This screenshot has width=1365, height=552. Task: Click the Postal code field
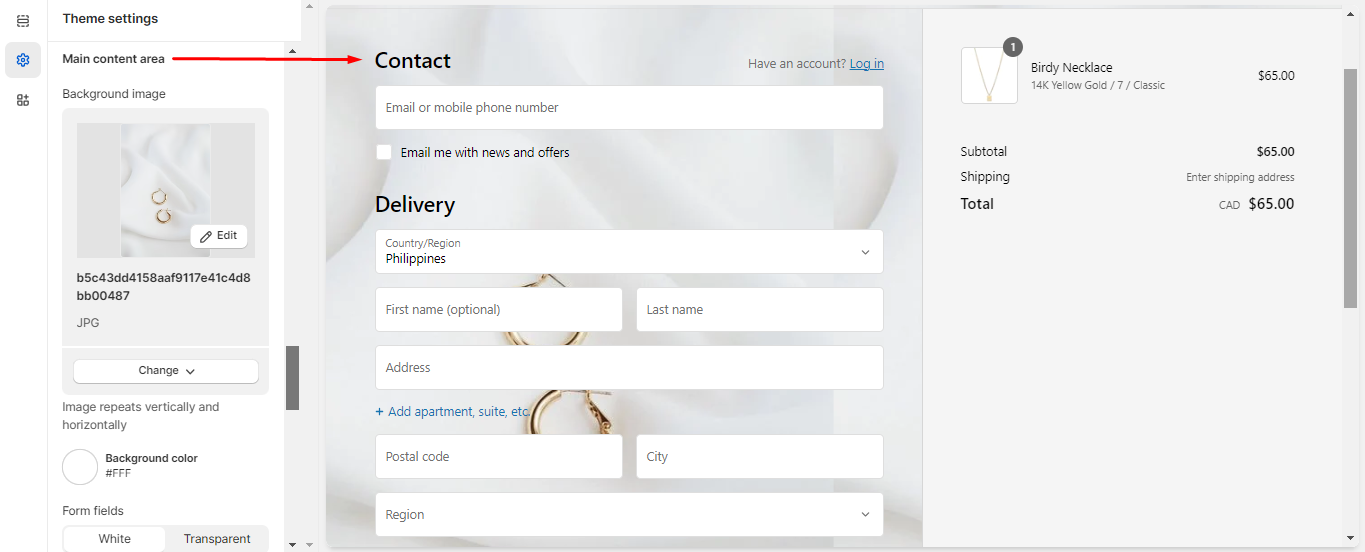[498, 457]
